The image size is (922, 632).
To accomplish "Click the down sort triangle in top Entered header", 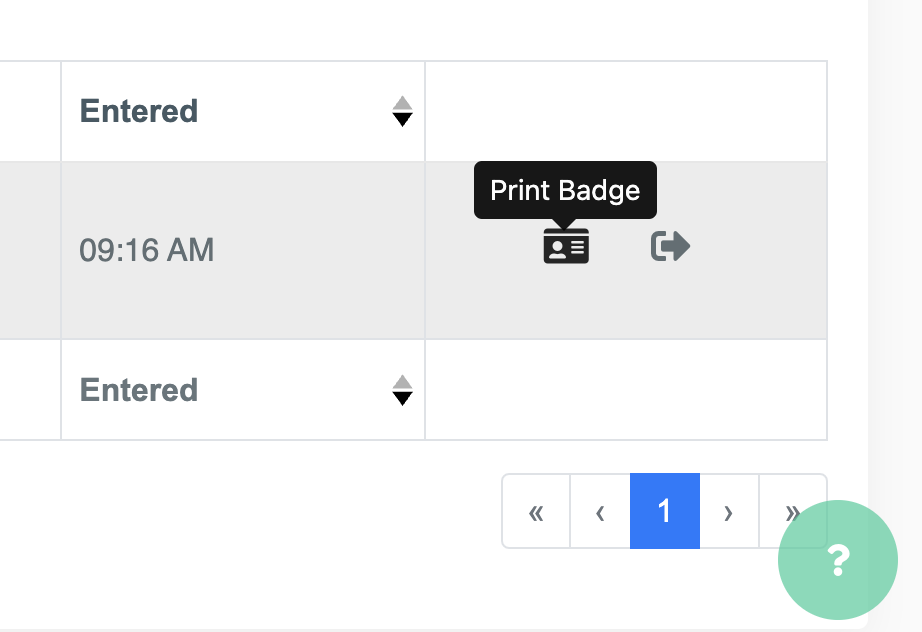I will 402,120.
